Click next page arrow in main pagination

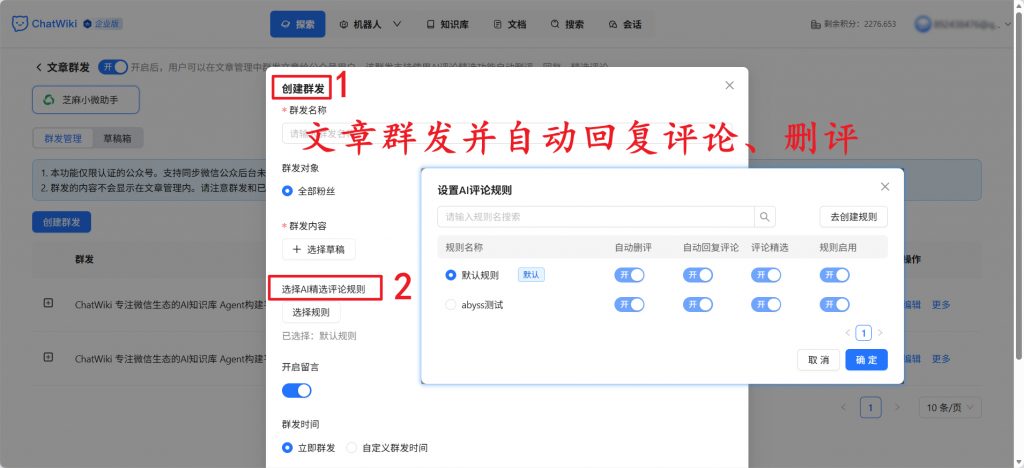click(x=897, y=407)
